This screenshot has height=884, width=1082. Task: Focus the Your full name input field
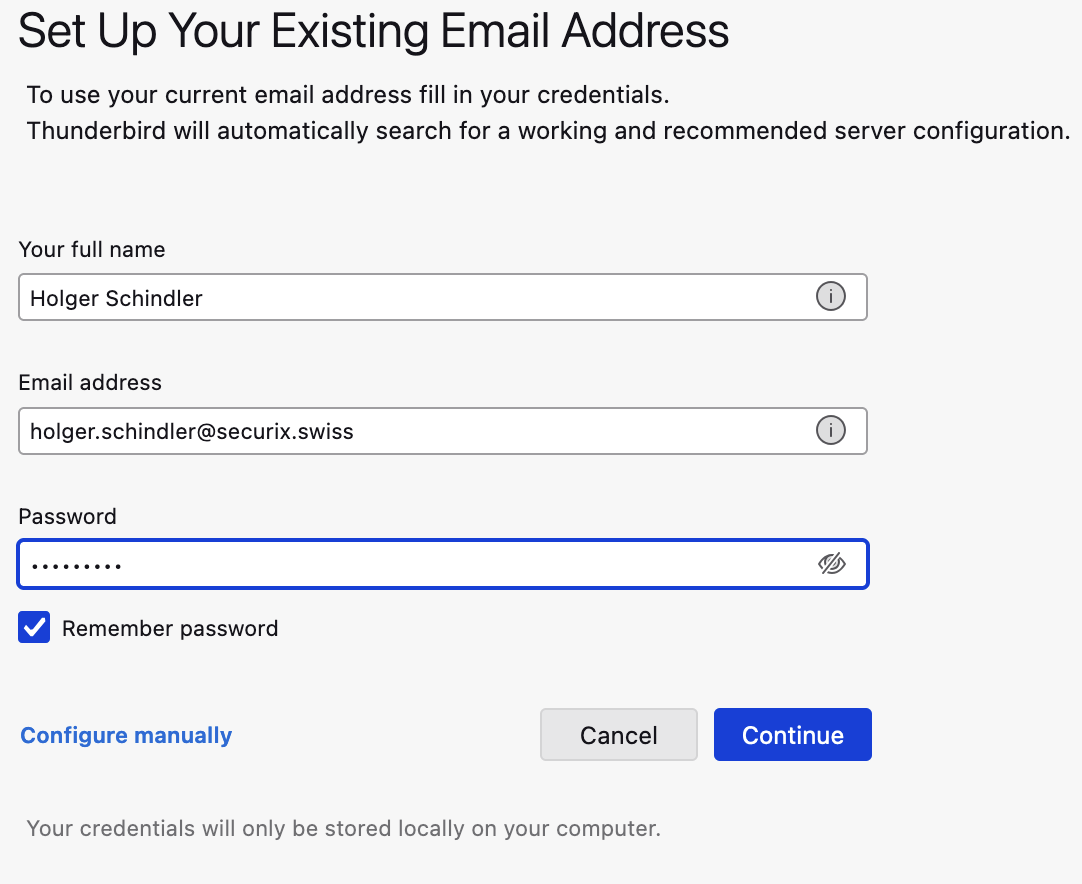pyautogui.click(x=442, y=297)
